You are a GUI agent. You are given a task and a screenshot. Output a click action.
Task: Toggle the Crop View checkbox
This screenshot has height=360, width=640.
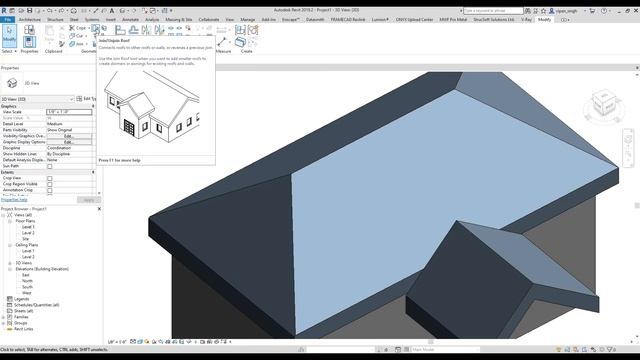point(50,178)
